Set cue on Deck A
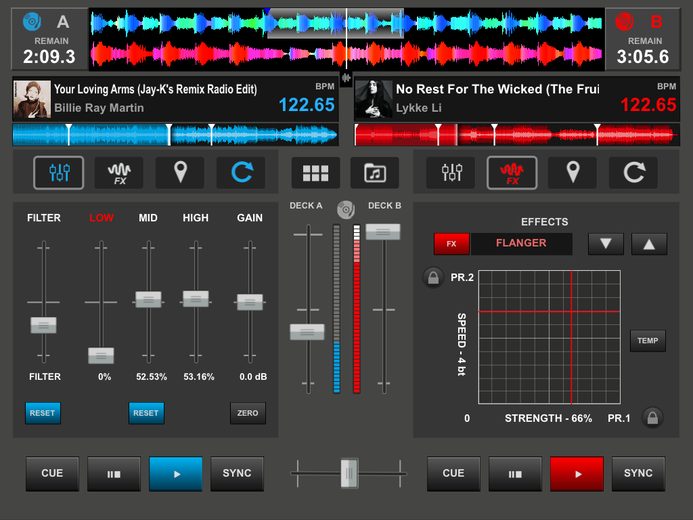Screen dimensions: 693x520 pos(52,474)
